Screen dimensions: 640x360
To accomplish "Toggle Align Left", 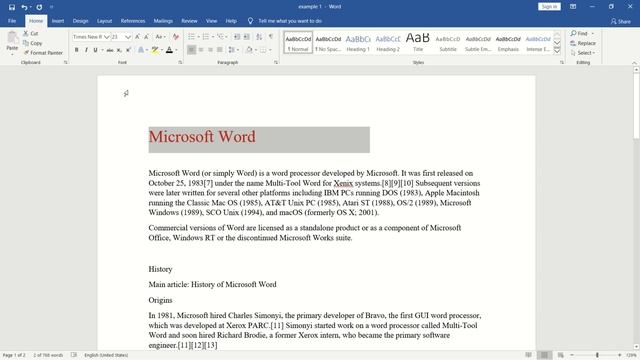I will (x=191, y=50).
